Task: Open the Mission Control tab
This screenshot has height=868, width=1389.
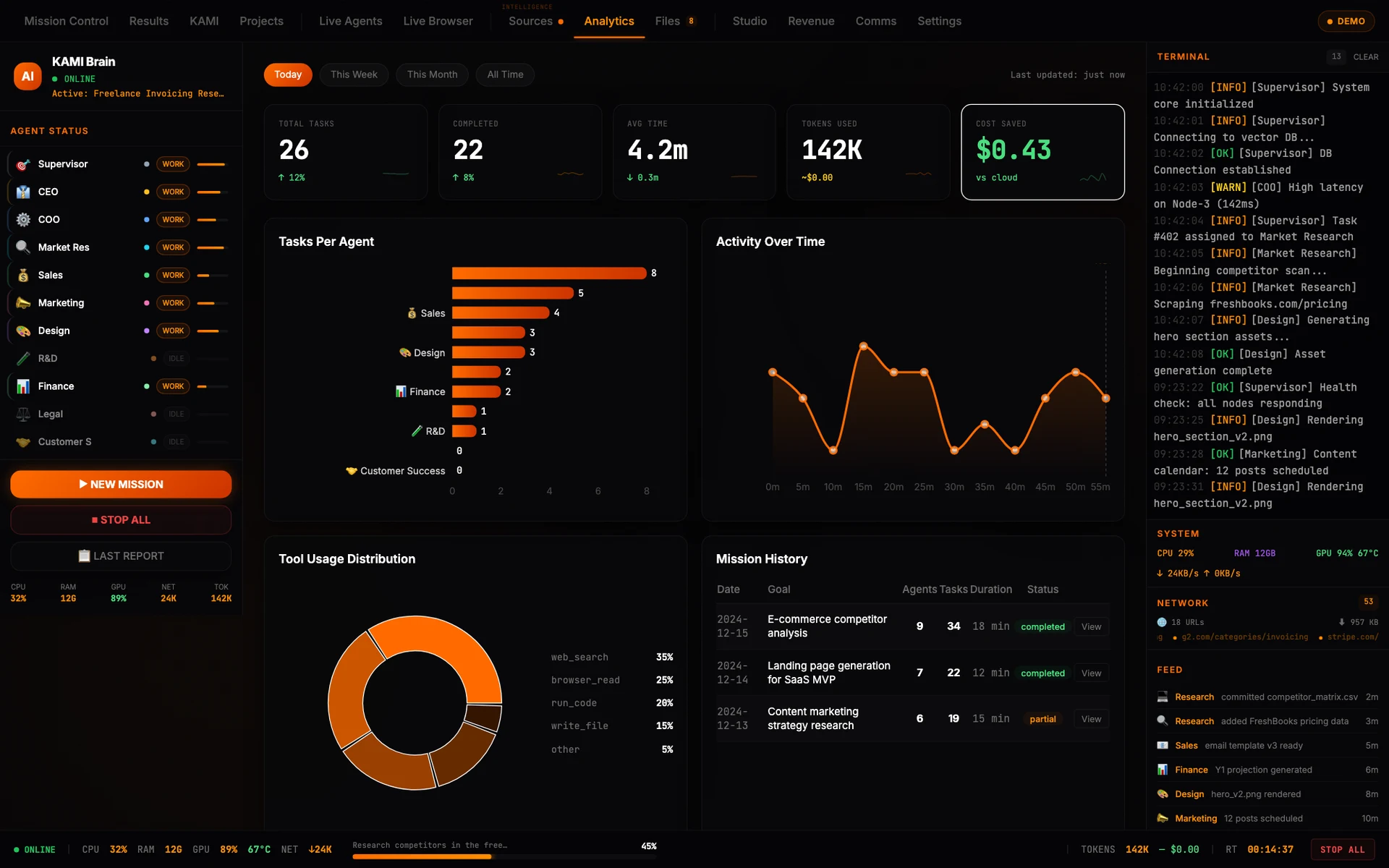Action: [67, 21]
